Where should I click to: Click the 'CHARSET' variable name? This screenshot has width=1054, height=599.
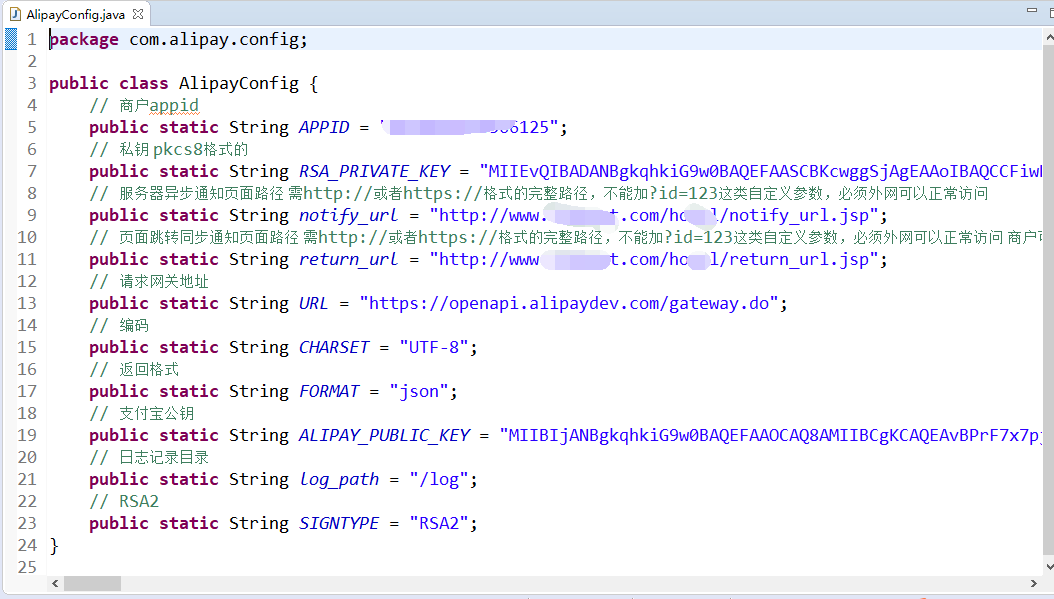(334, 348)
